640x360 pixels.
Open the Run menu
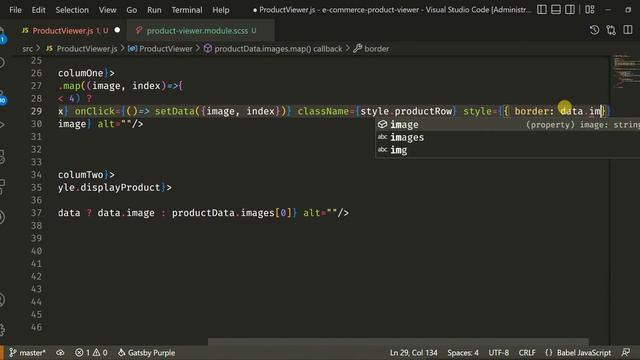coord(154,10)
